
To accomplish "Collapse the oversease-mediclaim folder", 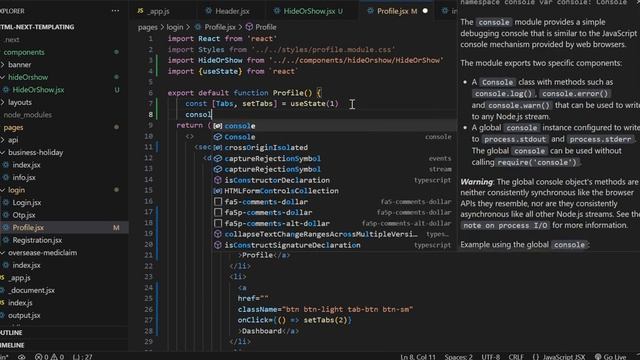I will click(x=42, y=253).
